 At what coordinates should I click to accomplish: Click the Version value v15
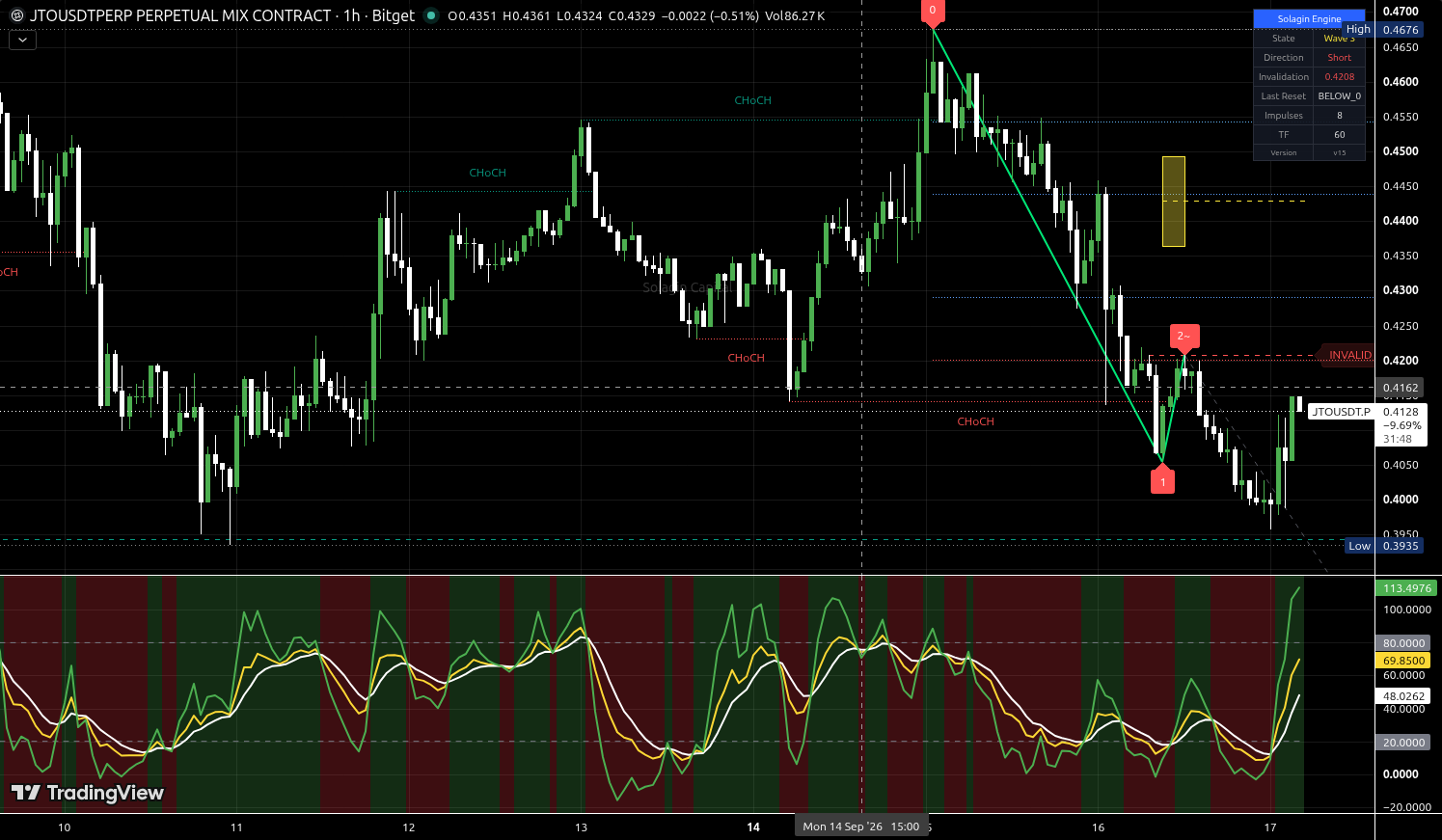pyautogui.click(x=1339, y=152)
